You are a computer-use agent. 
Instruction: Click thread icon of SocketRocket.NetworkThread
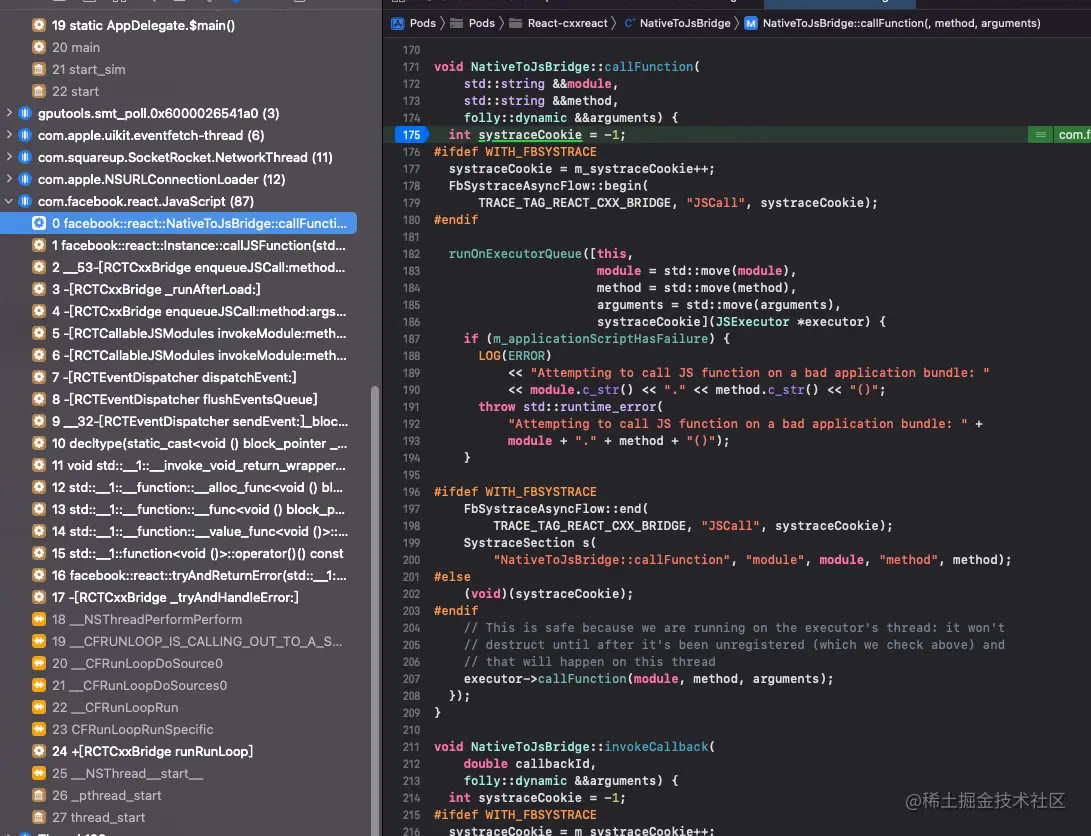tap(25, 157)
